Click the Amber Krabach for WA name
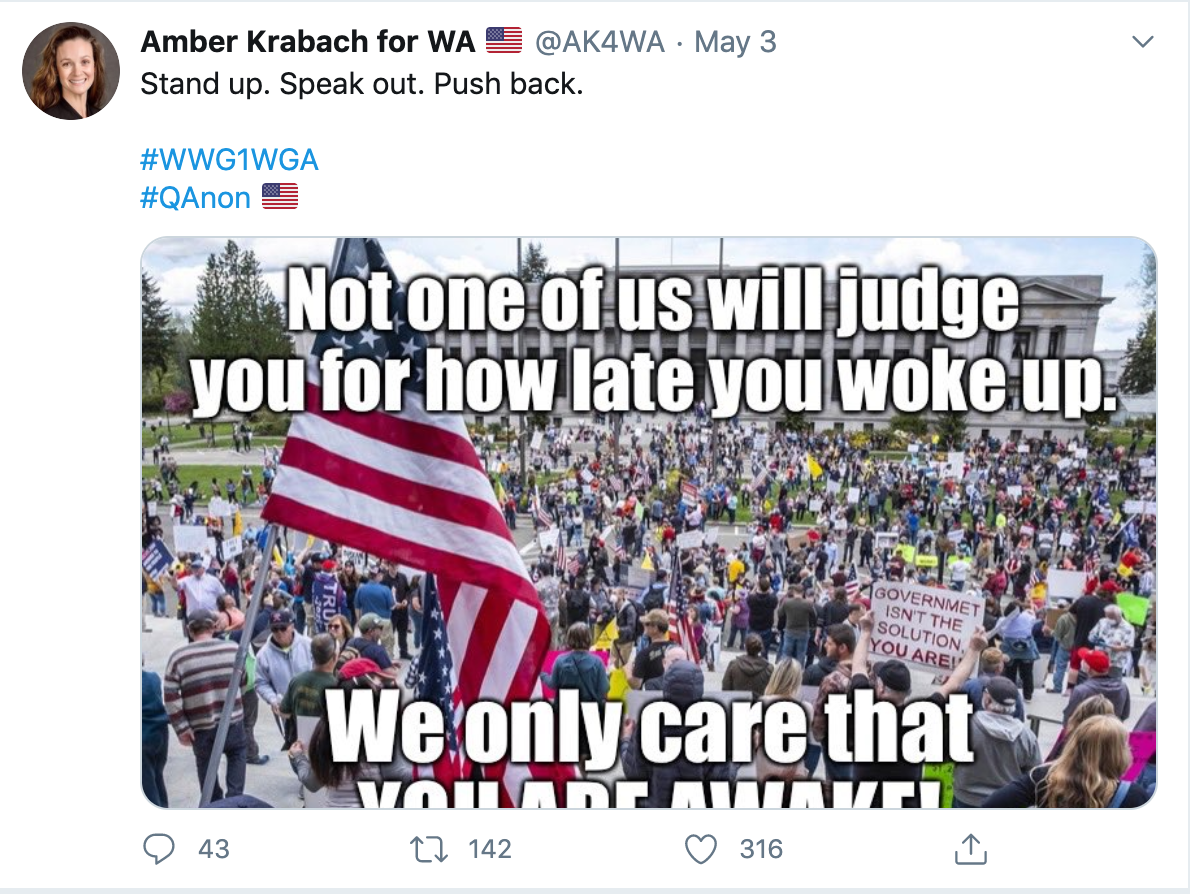The height and width of the screenshot is (894, 1198). (x=308, y=41)
